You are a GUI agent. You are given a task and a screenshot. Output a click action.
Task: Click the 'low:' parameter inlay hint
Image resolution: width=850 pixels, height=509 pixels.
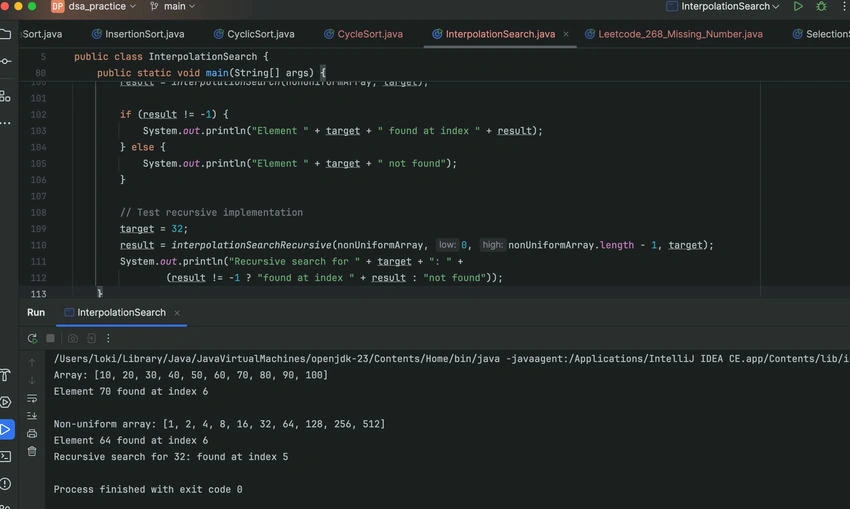[x=447, y=245]
